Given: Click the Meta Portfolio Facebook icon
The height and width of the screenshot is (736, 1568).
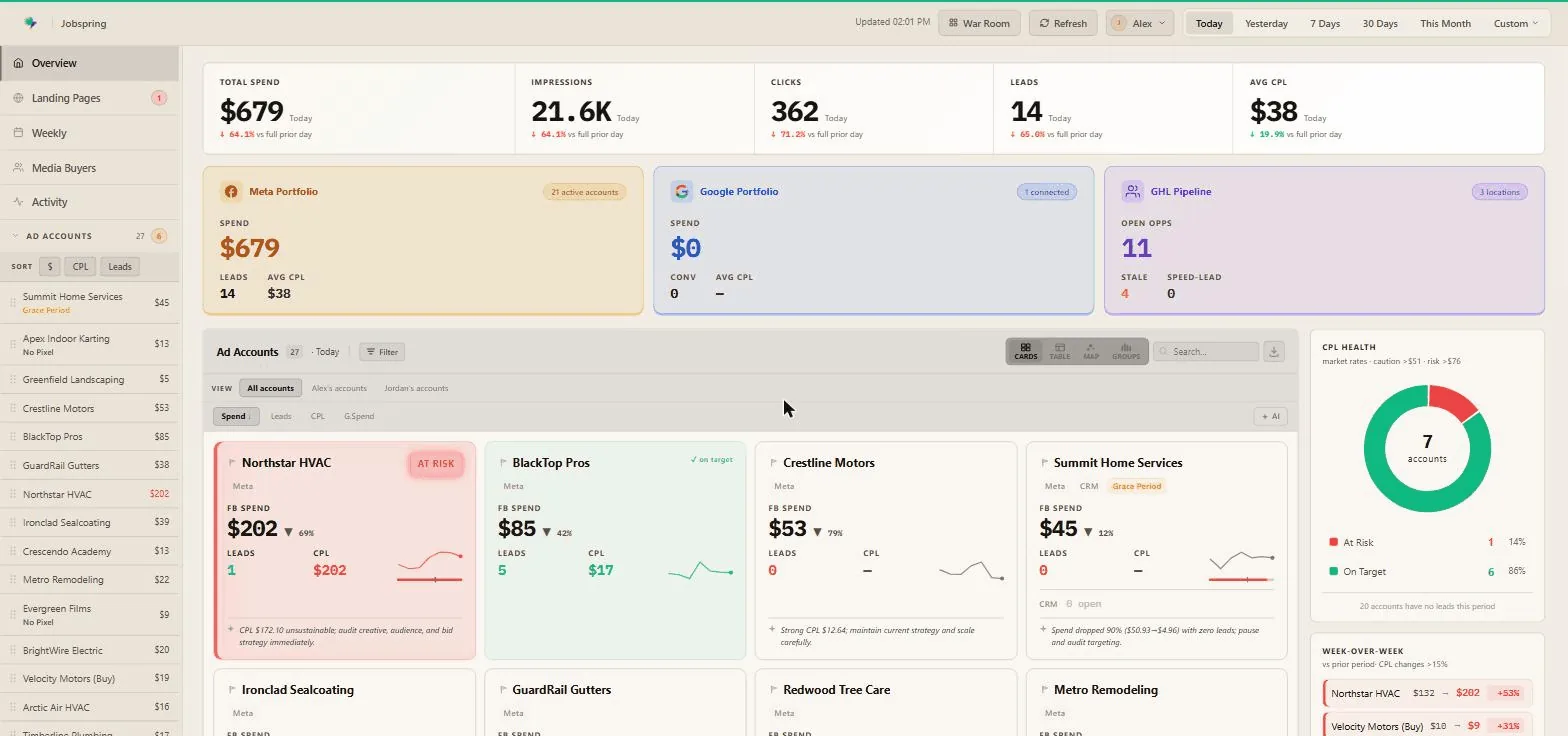Looking at the screenshot, I should point(231,192).
